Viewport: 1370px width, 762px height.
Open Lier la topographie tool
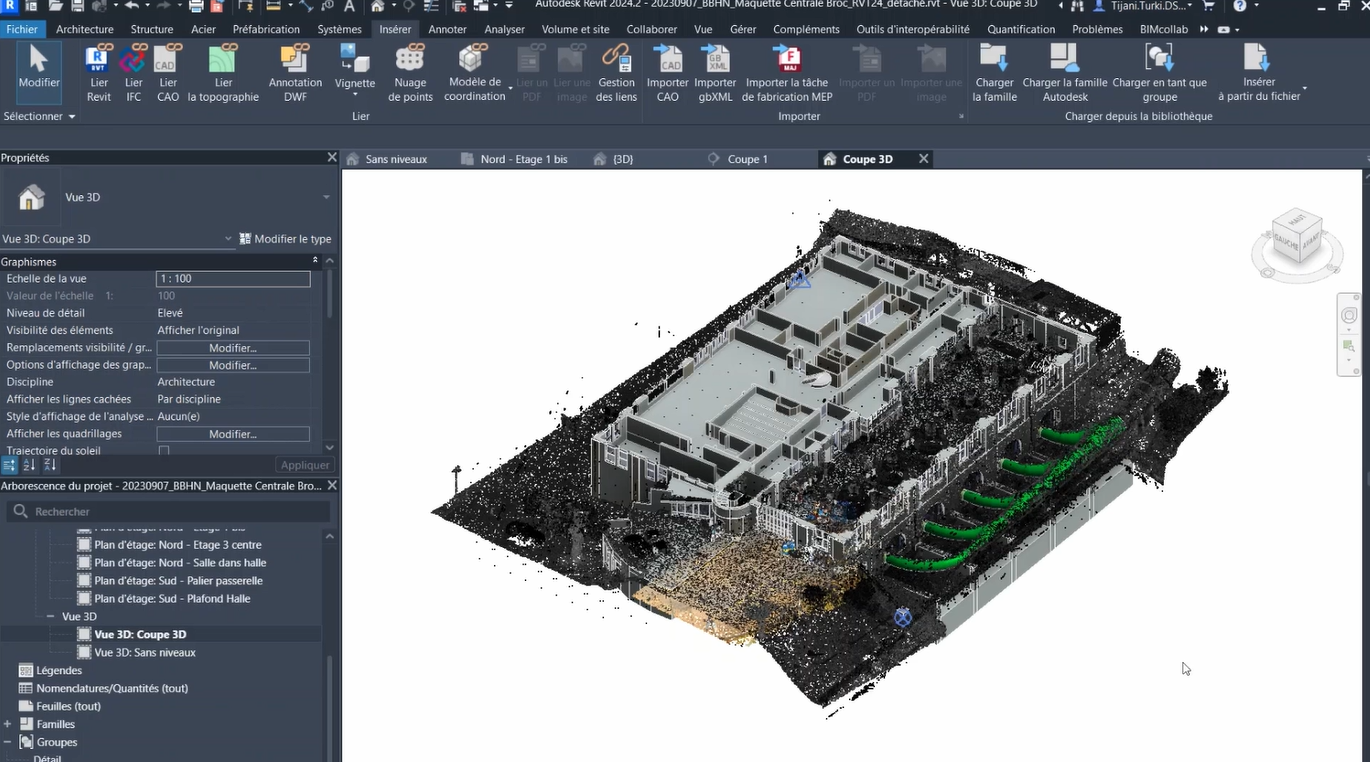pyautogui.click(x=223, y=73)
